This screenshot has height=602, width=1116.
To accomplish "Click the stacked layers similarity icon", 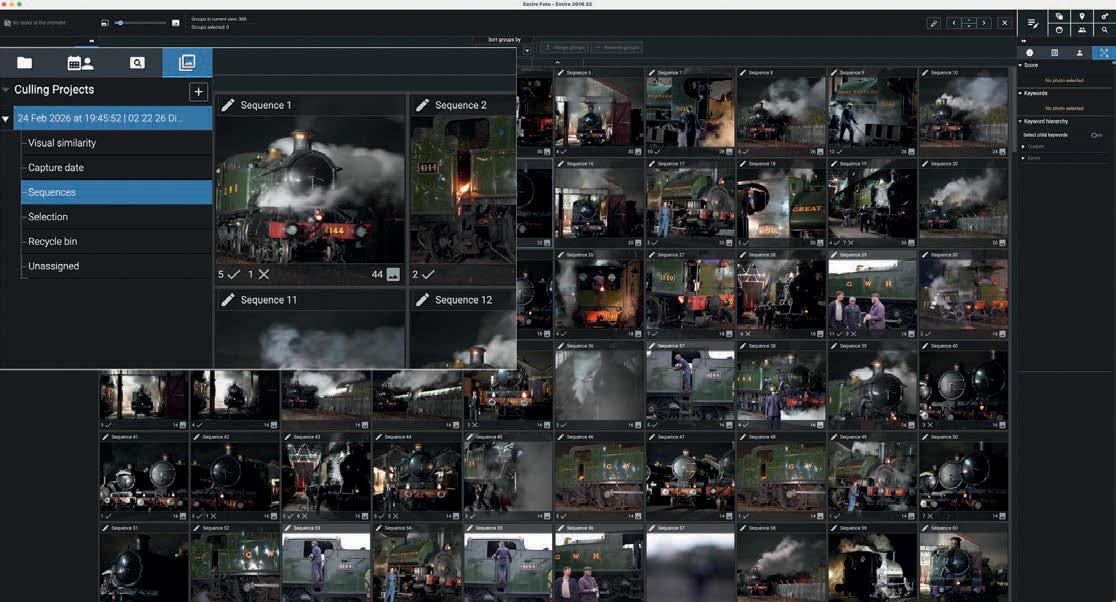I will click(x=1059, y=16).
